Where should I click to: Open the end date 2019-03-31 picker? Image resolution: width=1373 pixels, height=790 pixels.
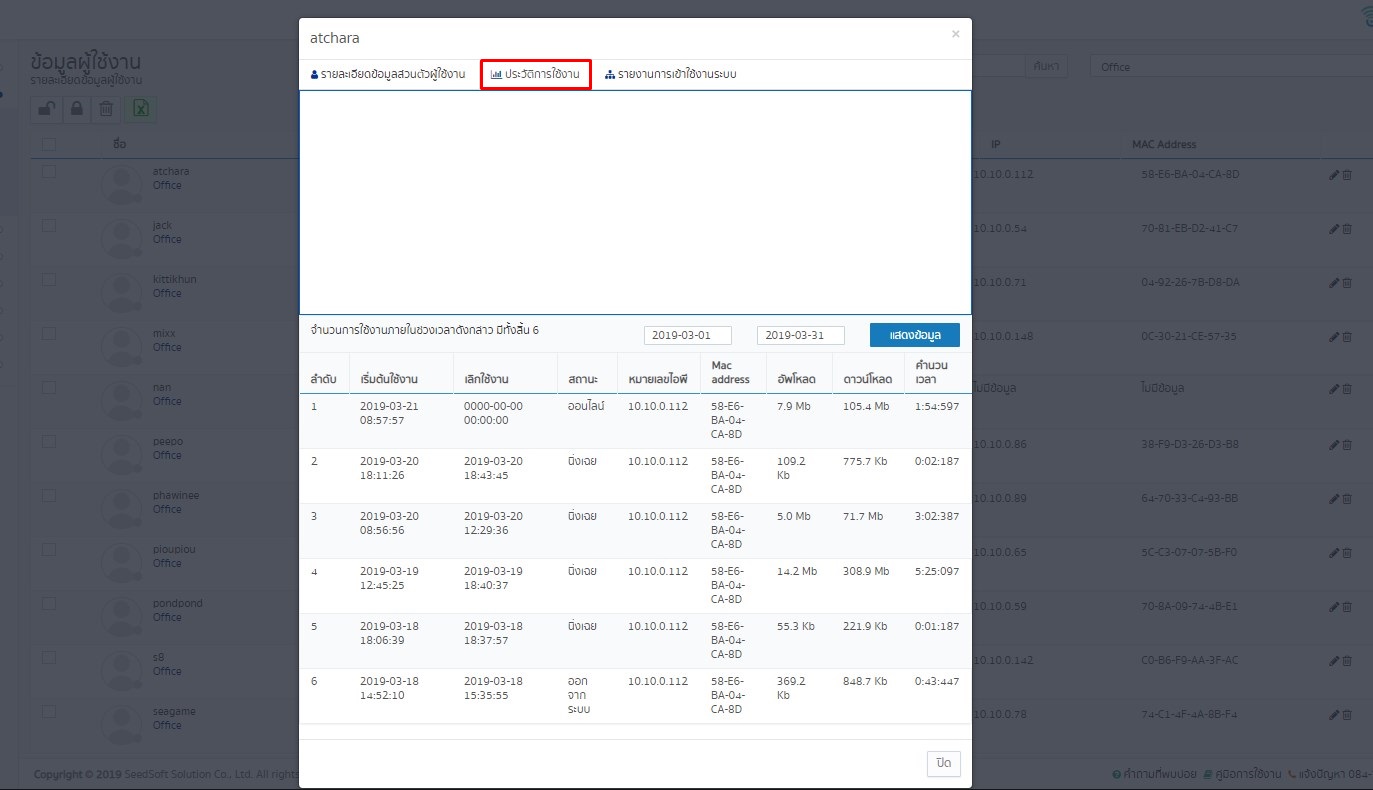(801, 335)
